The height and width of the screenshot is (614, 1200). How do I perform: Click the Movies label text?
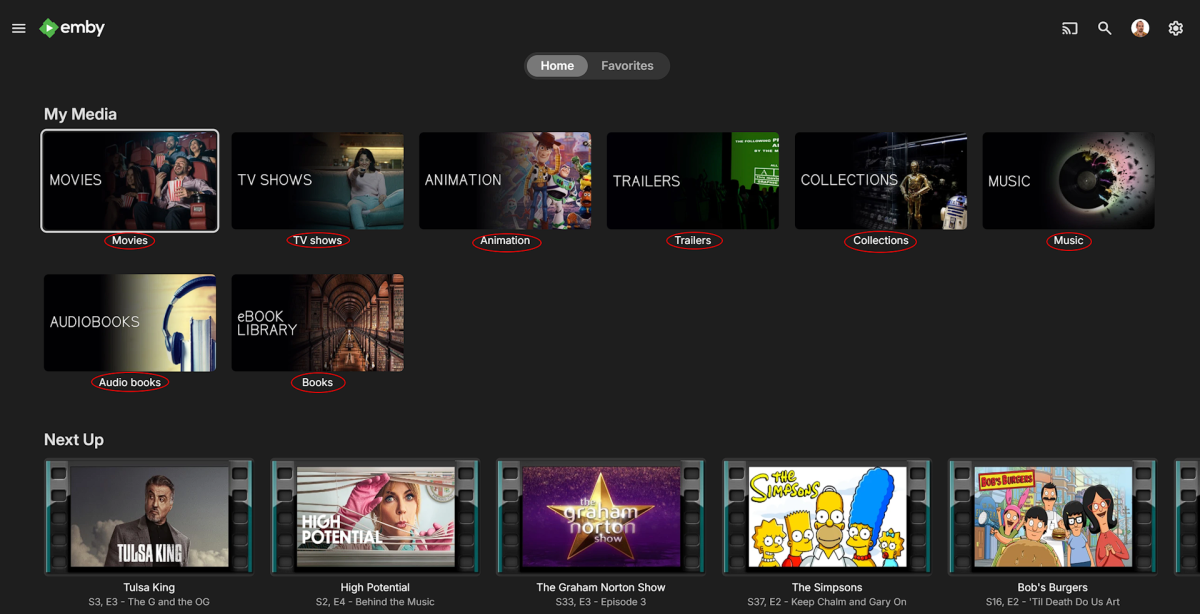tap(130, 241)
